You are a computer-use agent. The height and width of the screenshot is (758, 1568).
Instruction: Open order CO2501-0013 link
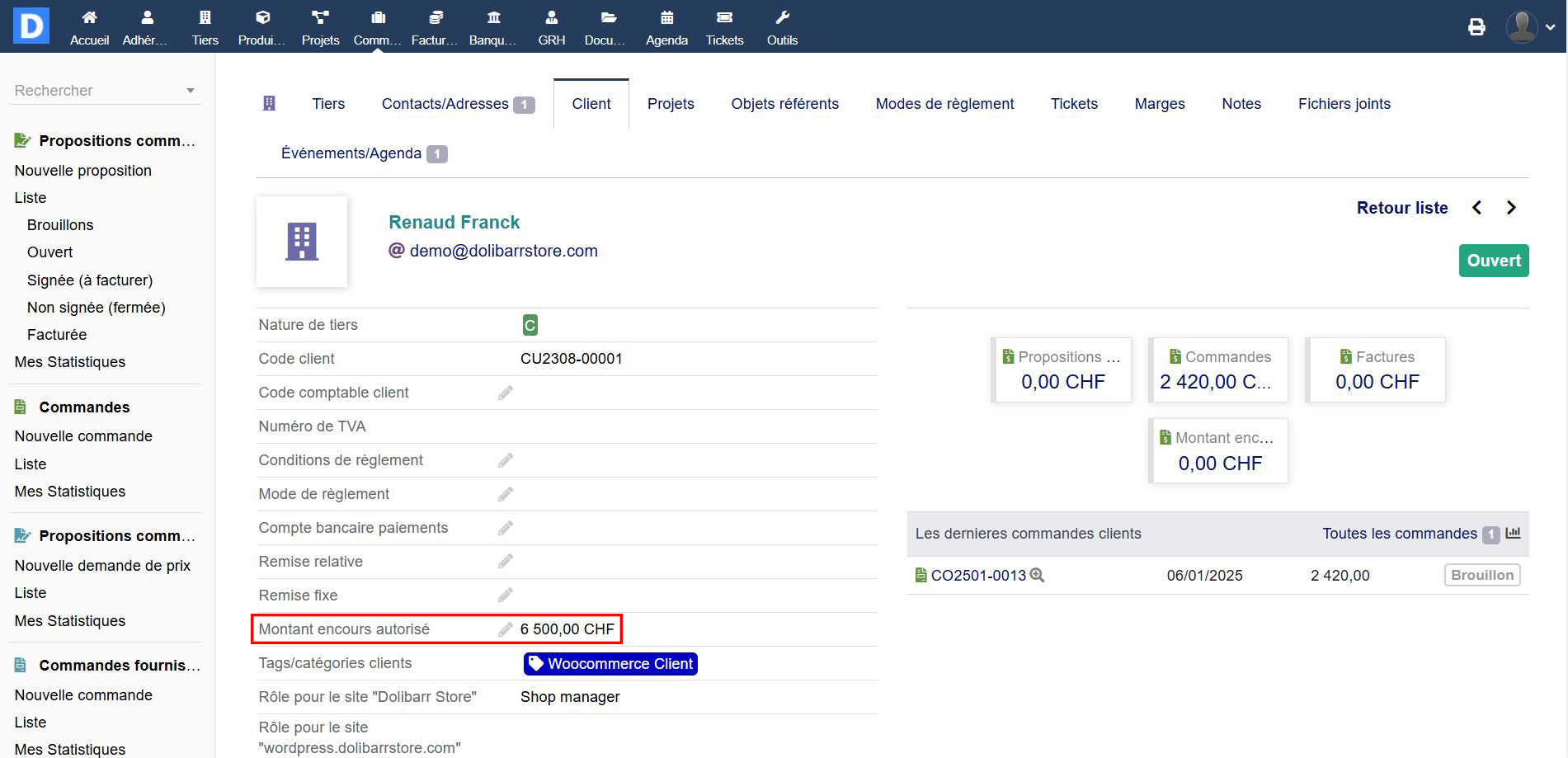978,576
